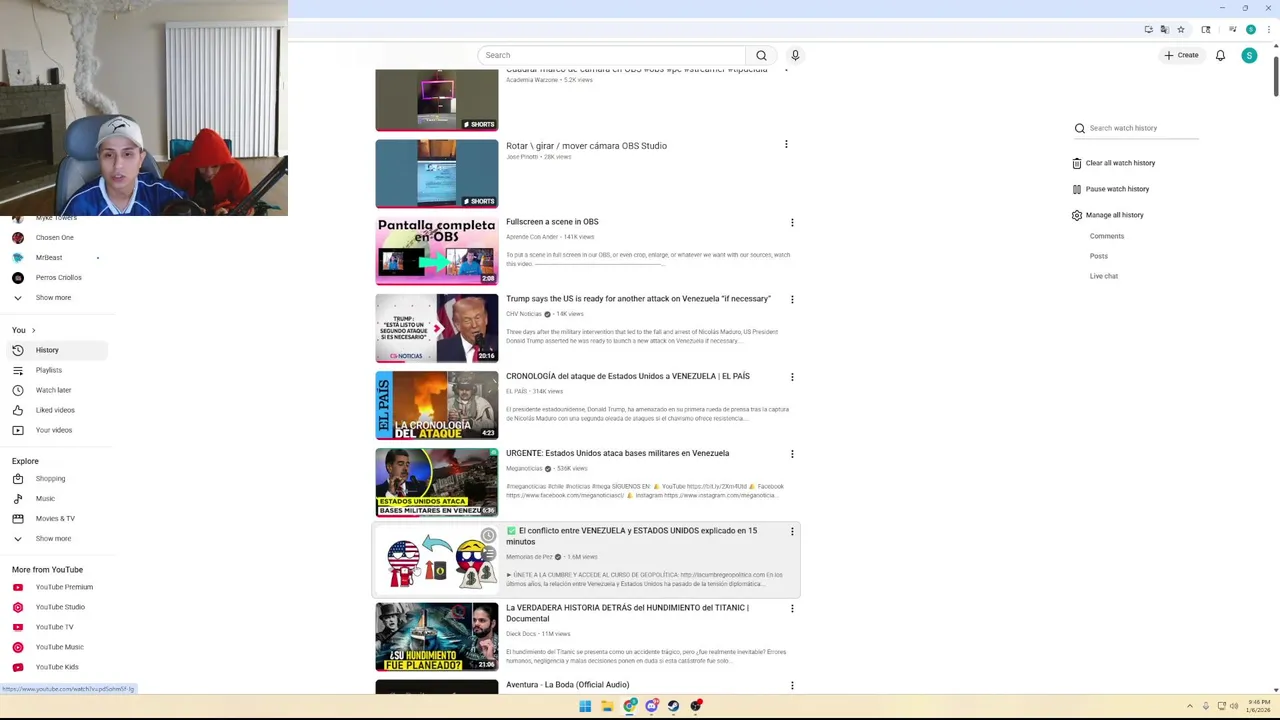Open options for Rotar girar mover cámara video
Screen dimensions: 1280x720
pos(786,145)
